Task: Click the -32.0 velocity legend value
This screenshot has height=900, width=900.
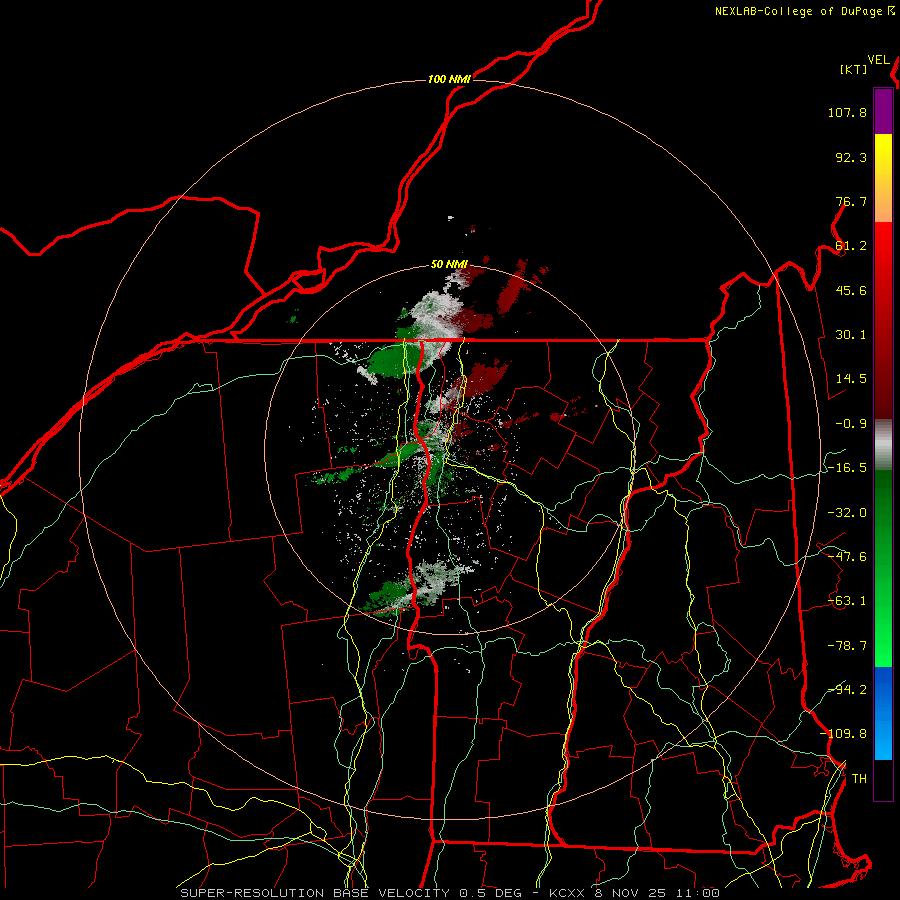Action: [847, 513]
